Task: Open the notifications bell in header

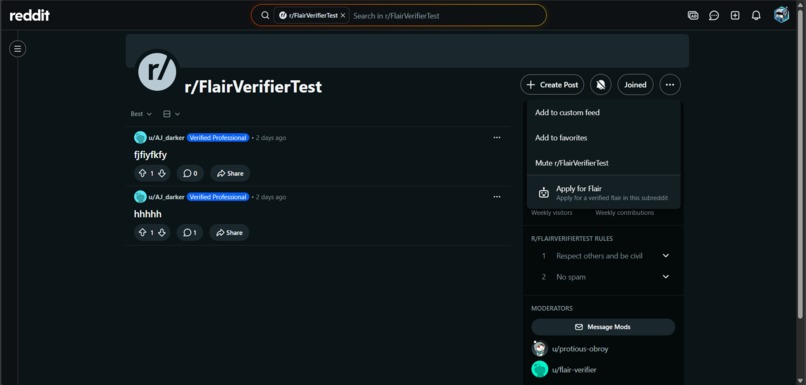Action: tap(756, 15)
